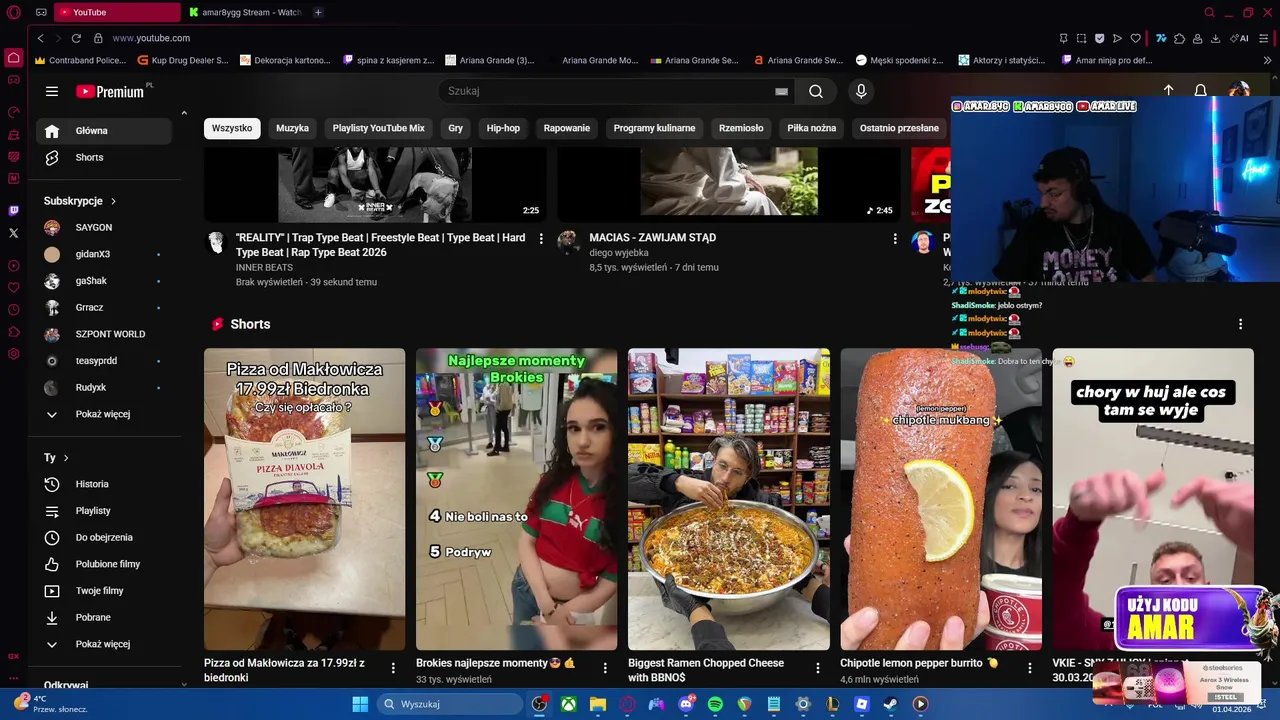Add page to bookmarks with heart icon
This screenshot has height=720, width=1280.
point(1135,38)
